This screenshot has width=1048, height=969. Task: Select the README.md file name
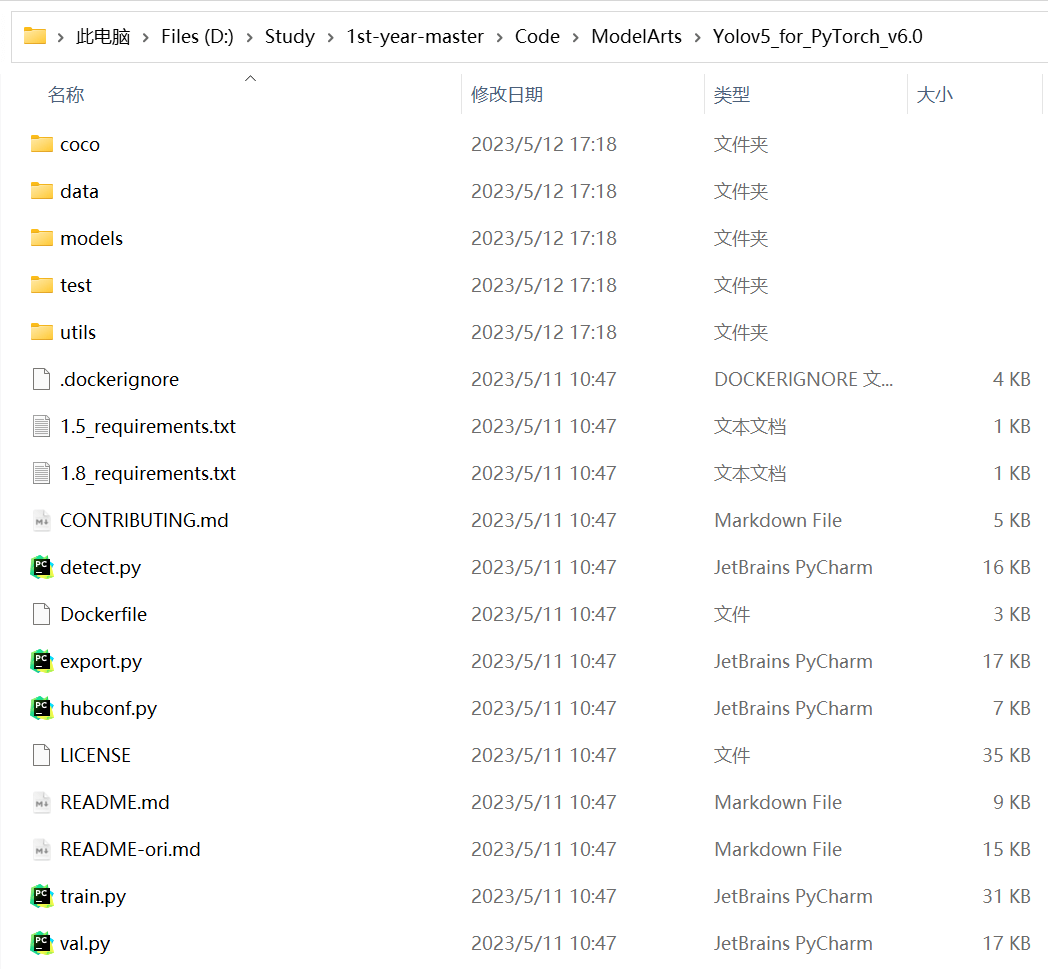point(114,802)
